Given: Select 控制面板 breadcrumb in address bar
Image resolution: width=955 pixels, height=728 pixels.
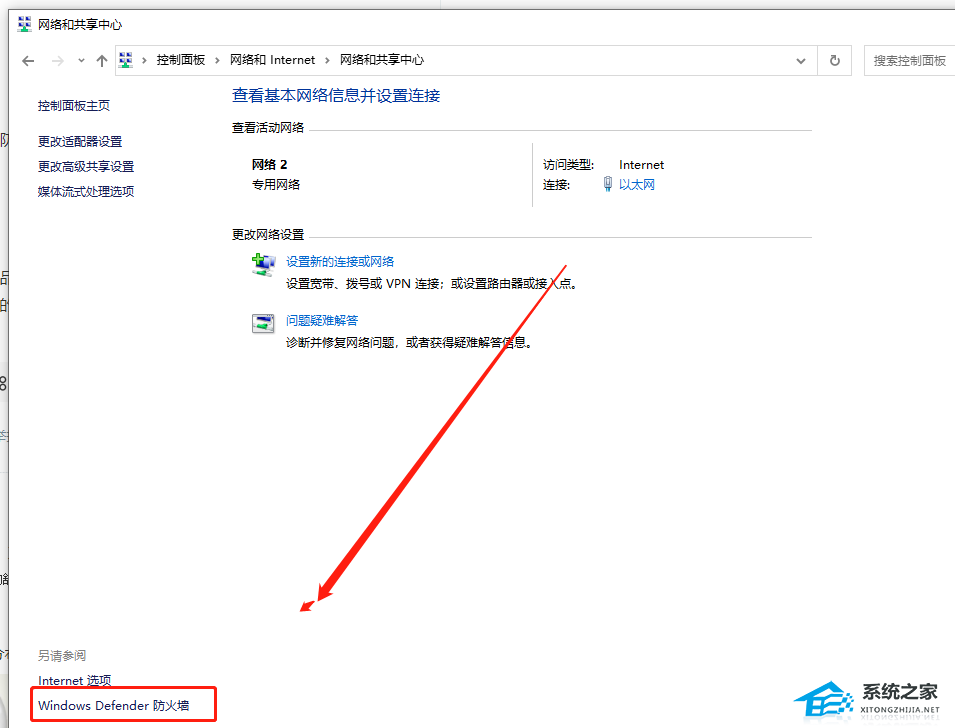Looking at the screenshot, I should 181,60.
